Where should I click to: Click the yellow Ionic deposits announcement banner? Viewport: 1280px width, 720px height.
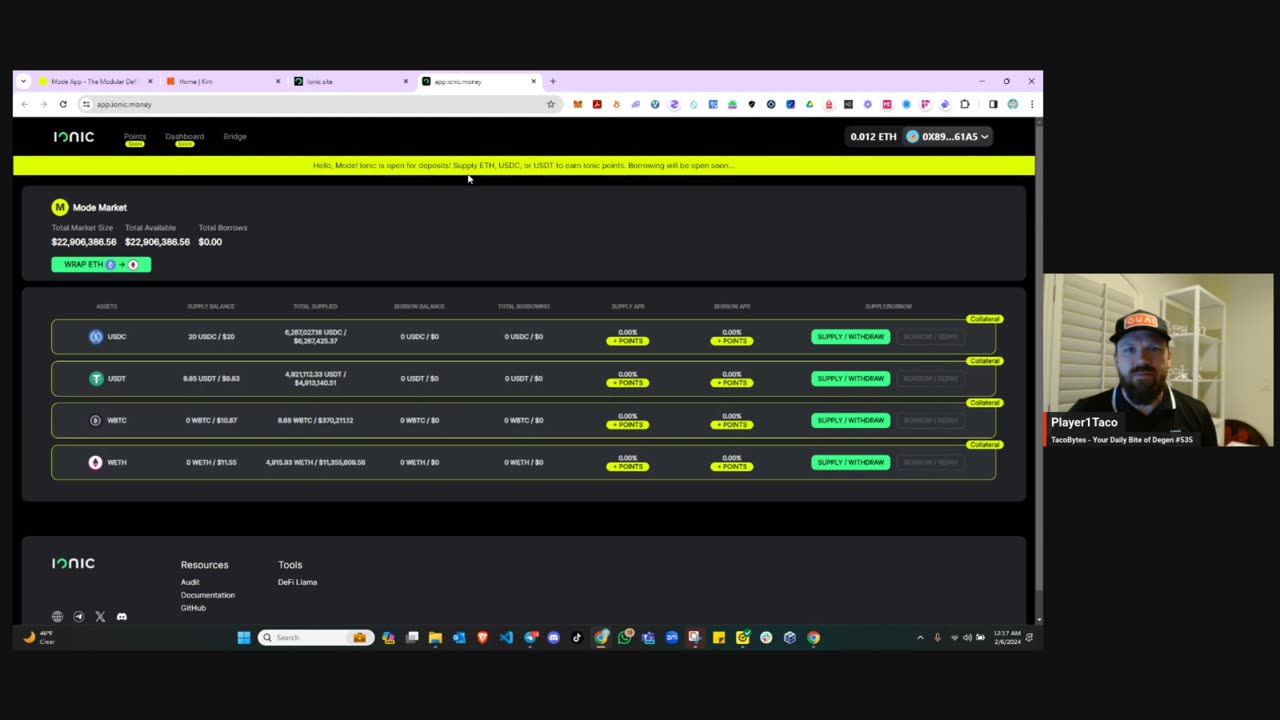tap(524, 165)
